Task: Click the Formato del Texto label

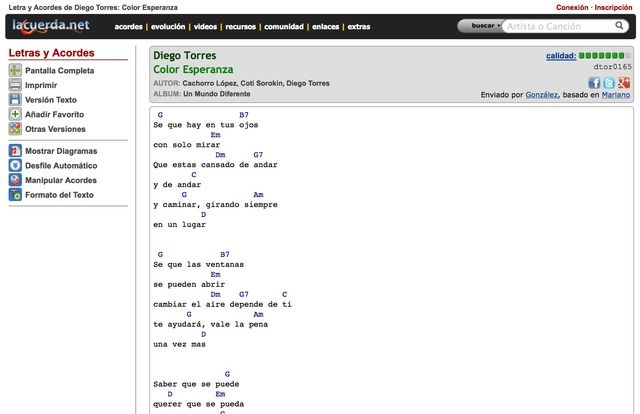Action: click(x=60, y=195)
